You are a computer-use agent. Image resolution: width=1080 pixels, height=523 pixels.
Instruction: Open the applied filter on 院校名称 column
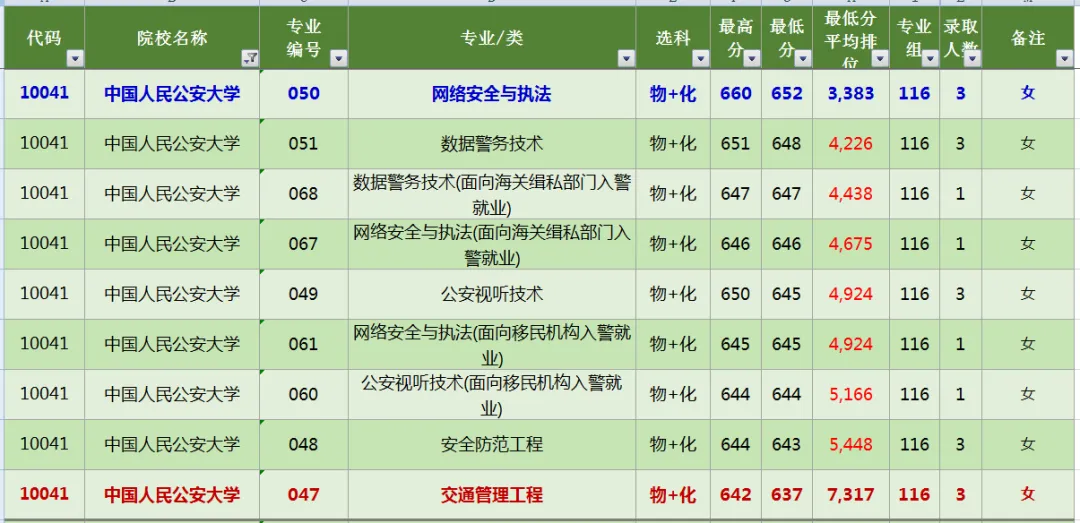coord(250,59)
